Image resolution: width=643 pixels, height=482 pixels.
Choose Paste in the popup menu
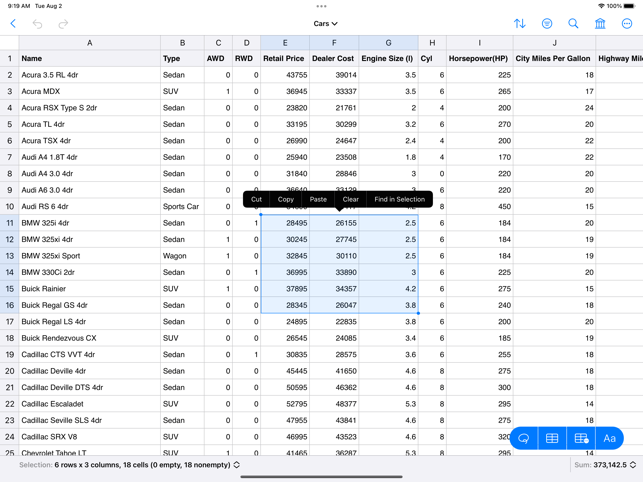pos(318,199)
